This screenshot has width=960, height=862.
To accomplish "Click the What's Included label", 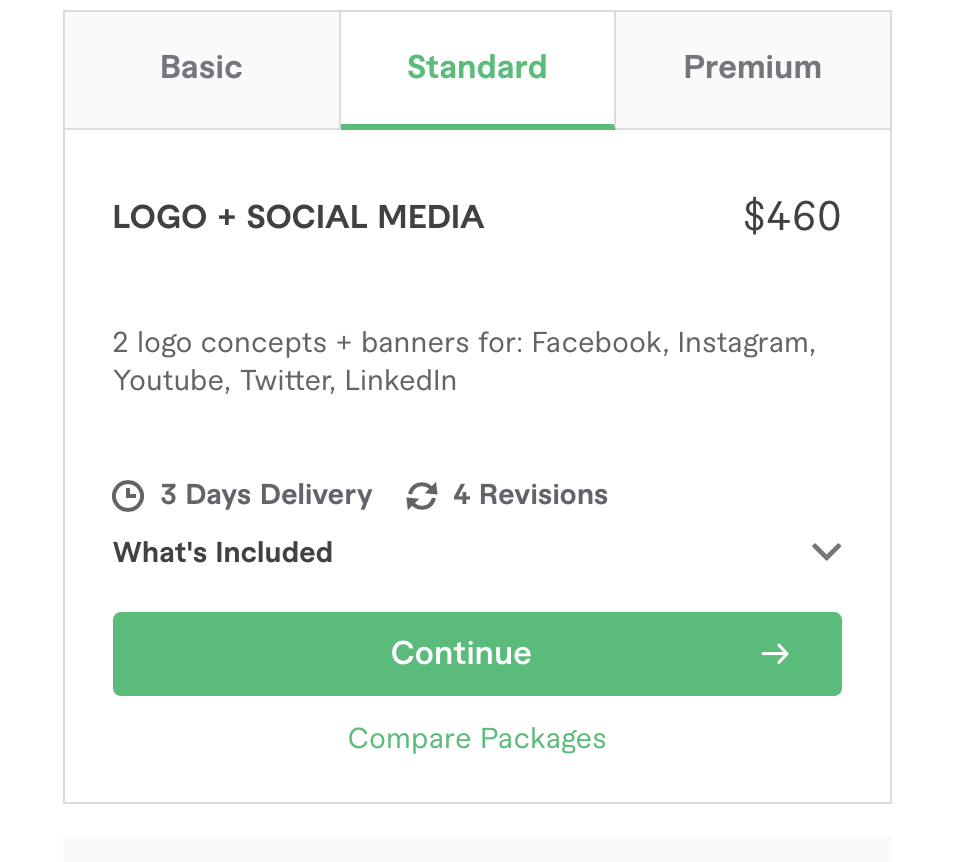I will (223, 552).
